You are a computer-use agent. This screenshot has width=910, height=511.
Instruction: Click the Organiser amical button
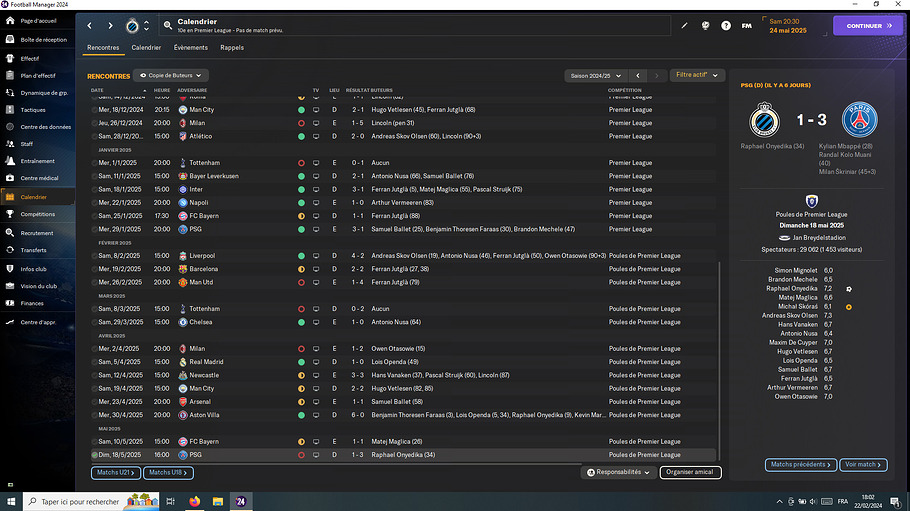pyautogui.click(x=690, y=472)
